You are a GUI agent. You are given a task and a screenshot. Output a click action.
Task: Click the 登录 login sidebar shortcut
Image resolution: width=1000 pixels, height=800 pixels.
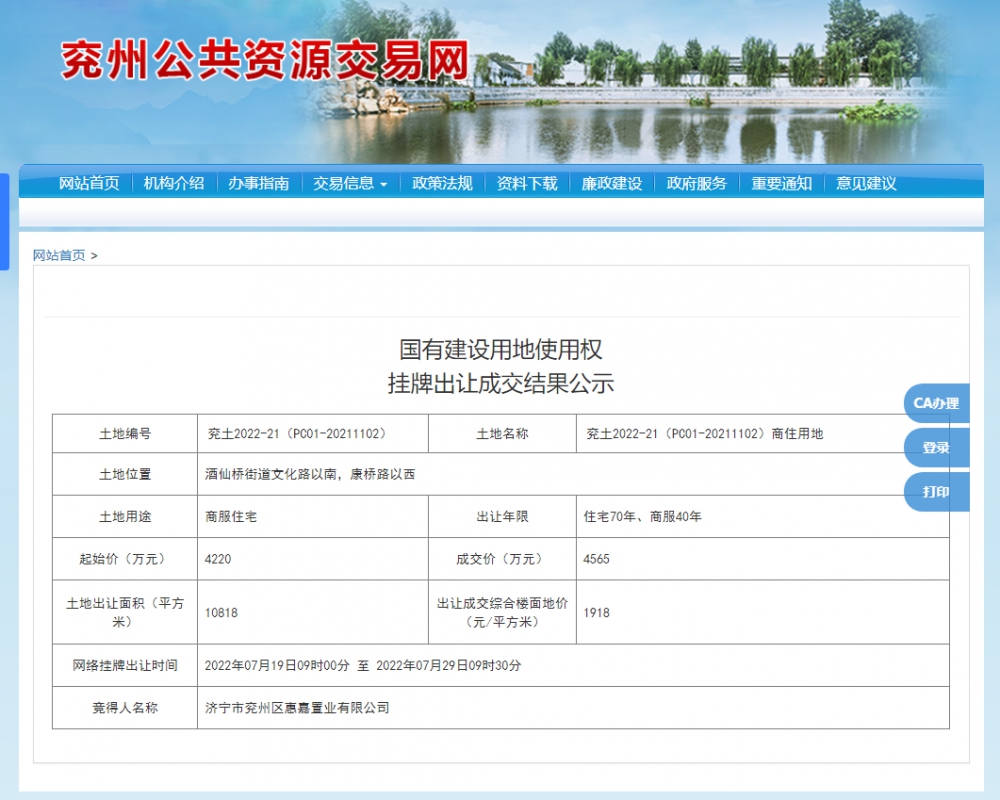point(935,448)
